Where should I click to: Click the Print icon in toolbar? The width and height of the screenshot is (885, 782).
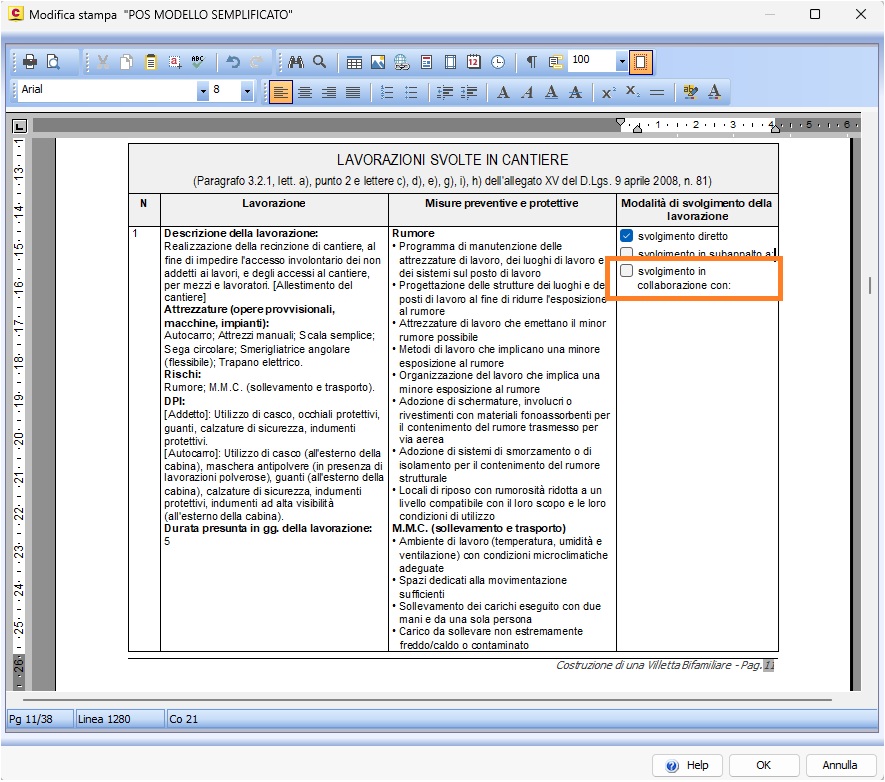coord(30,61)
